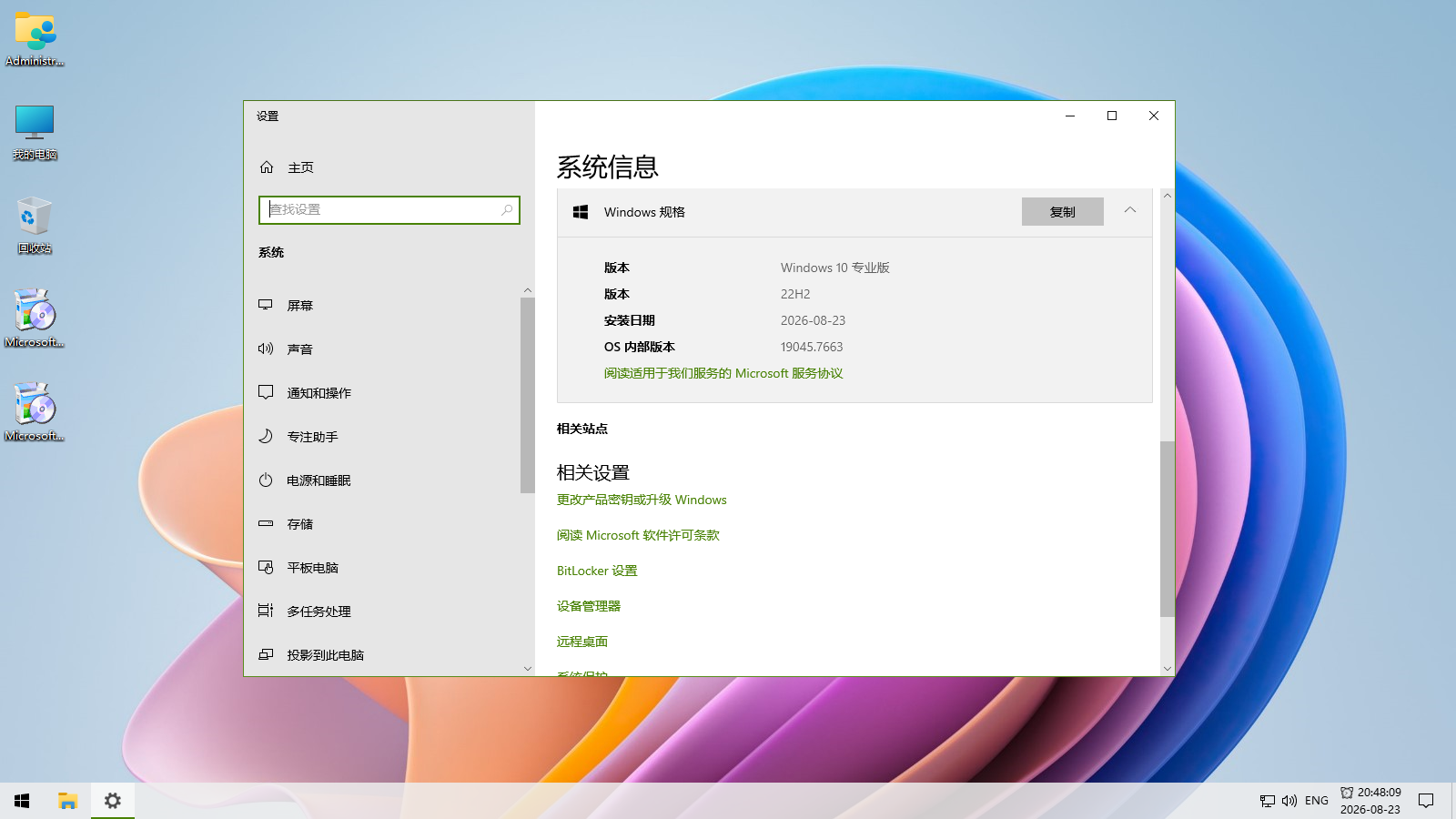
Task: Maximize the 设置 window
Action: coord(1112,116)
